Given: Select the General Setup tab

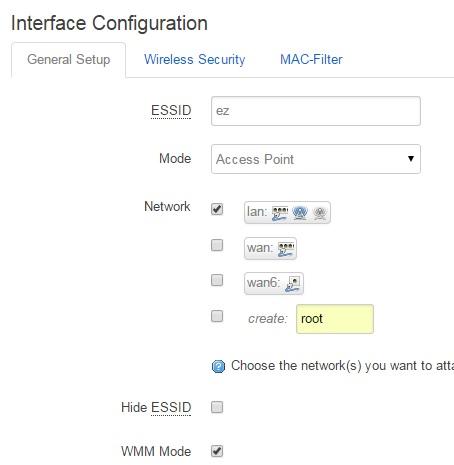Looking at the screenshot, I should pyautogui.click(x=69, y=60).
